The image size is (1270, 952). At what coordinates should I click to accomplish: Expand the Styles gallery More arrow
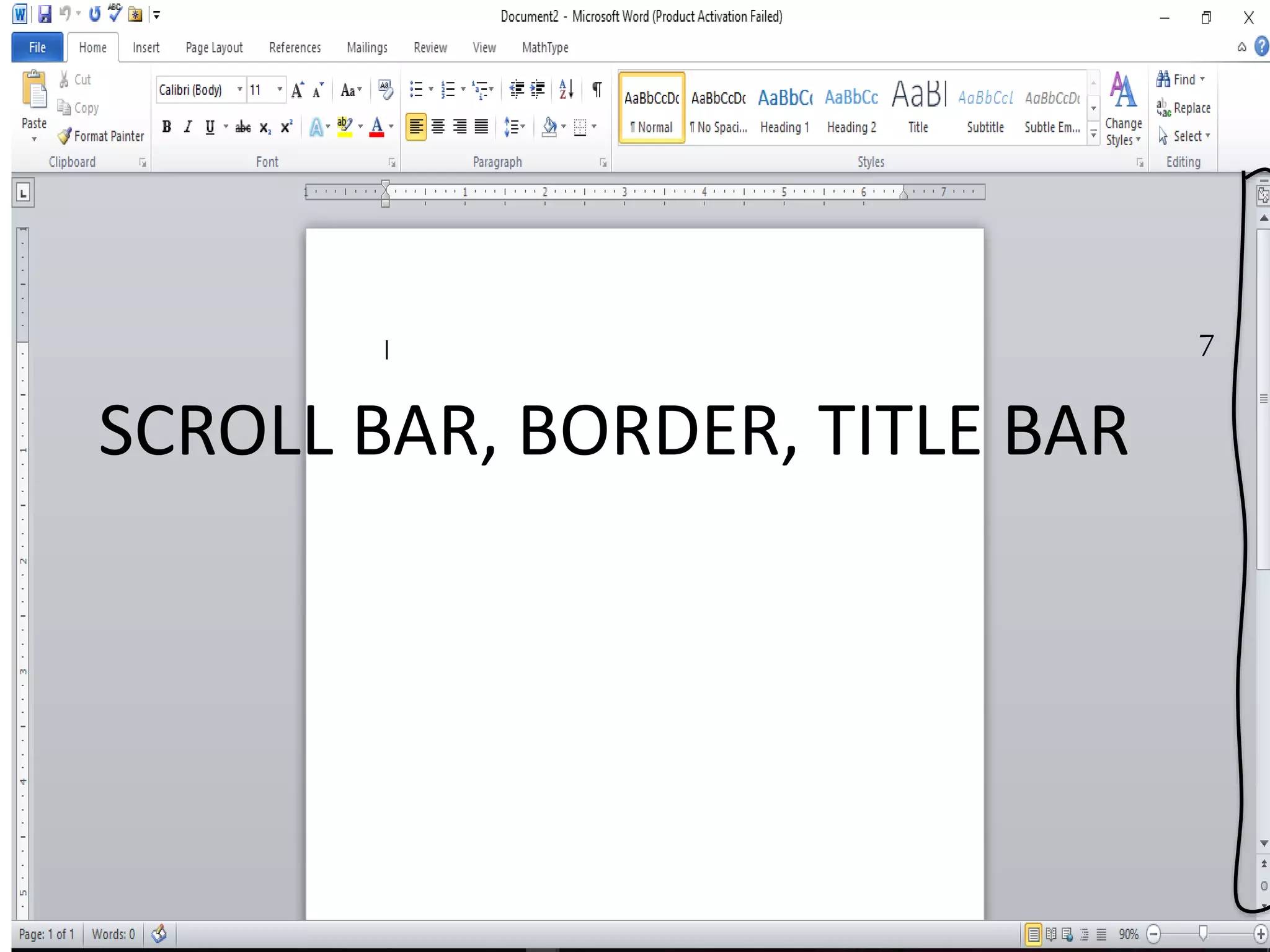click(1094, 134)
